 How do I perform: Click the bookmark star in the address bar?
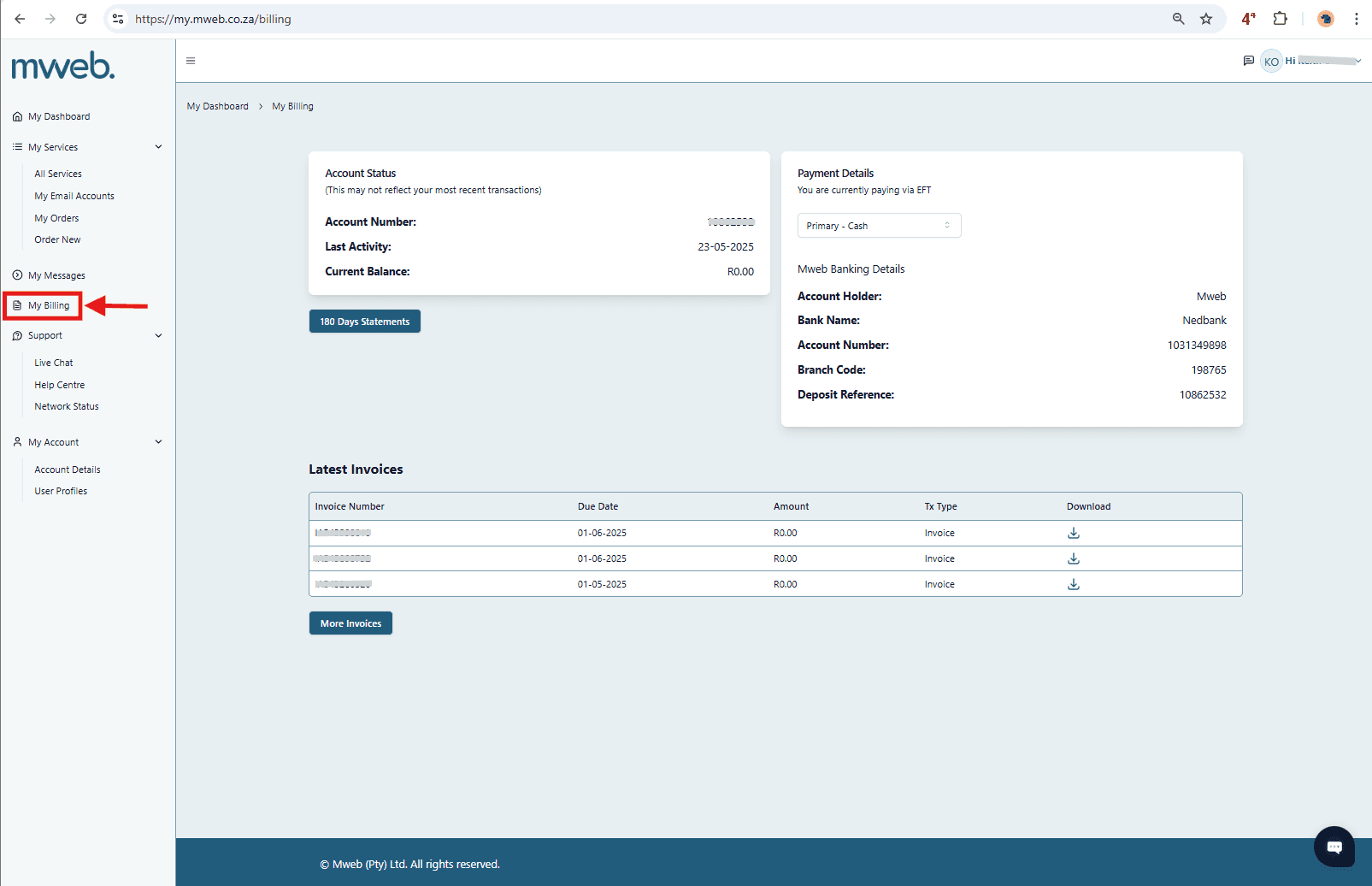click(x=1207, y=18)
